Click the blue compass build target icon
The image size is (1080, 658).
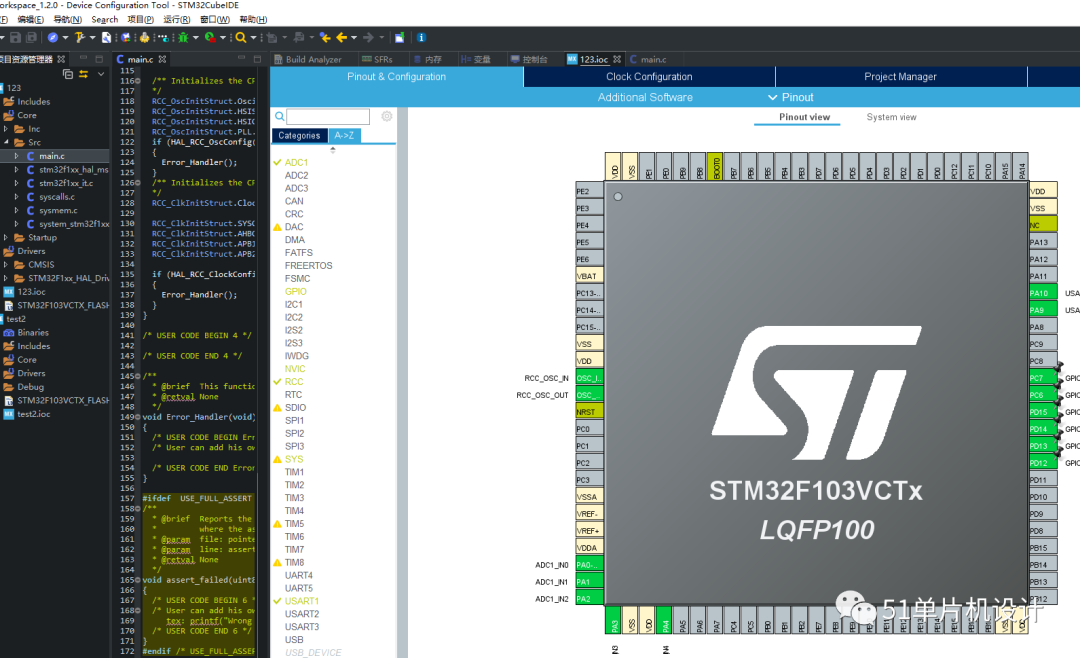coord(52,37)
